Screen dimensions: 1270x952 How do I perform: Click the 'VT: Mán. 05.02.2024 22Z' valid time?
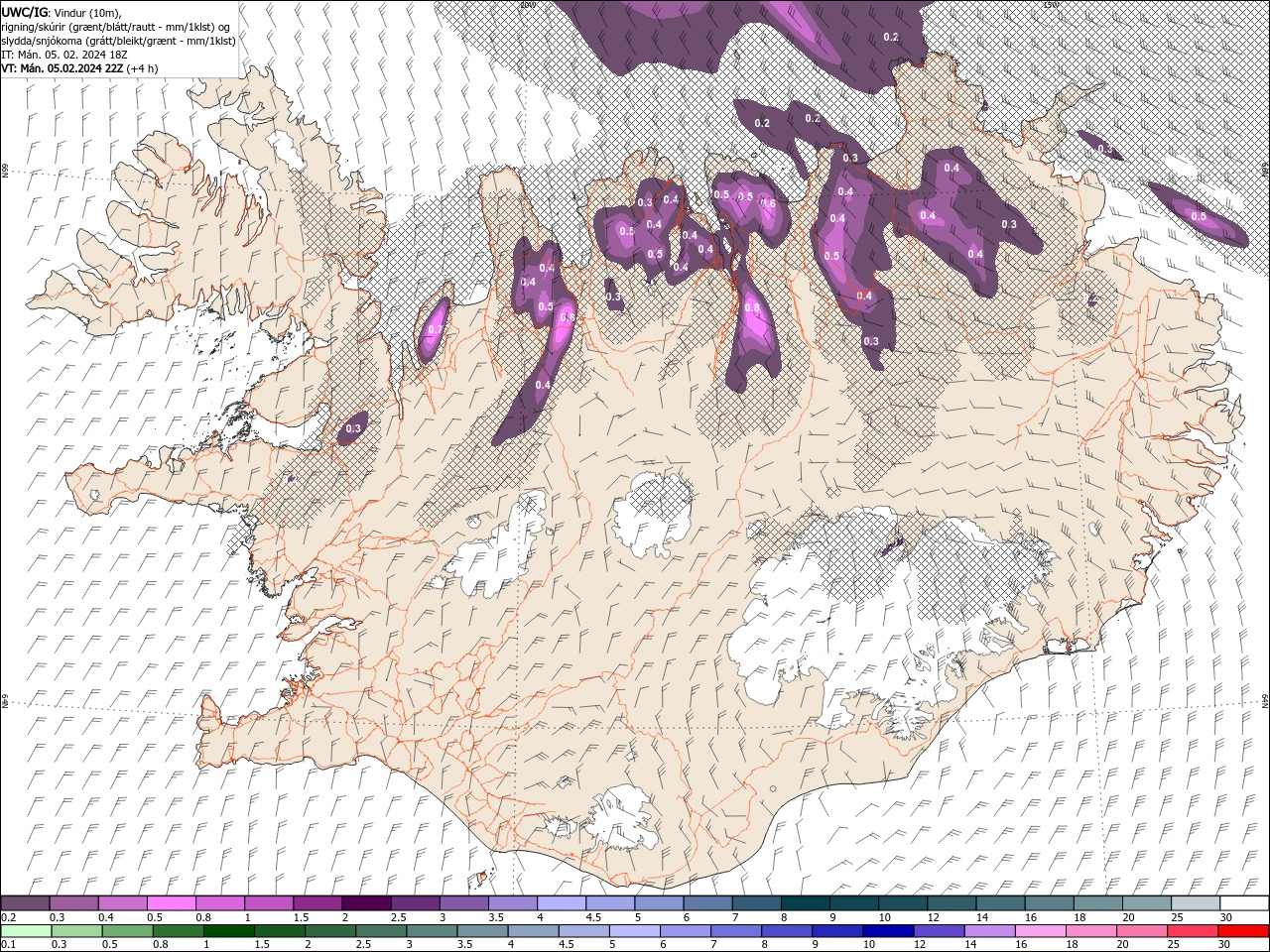tap(63, 68)
